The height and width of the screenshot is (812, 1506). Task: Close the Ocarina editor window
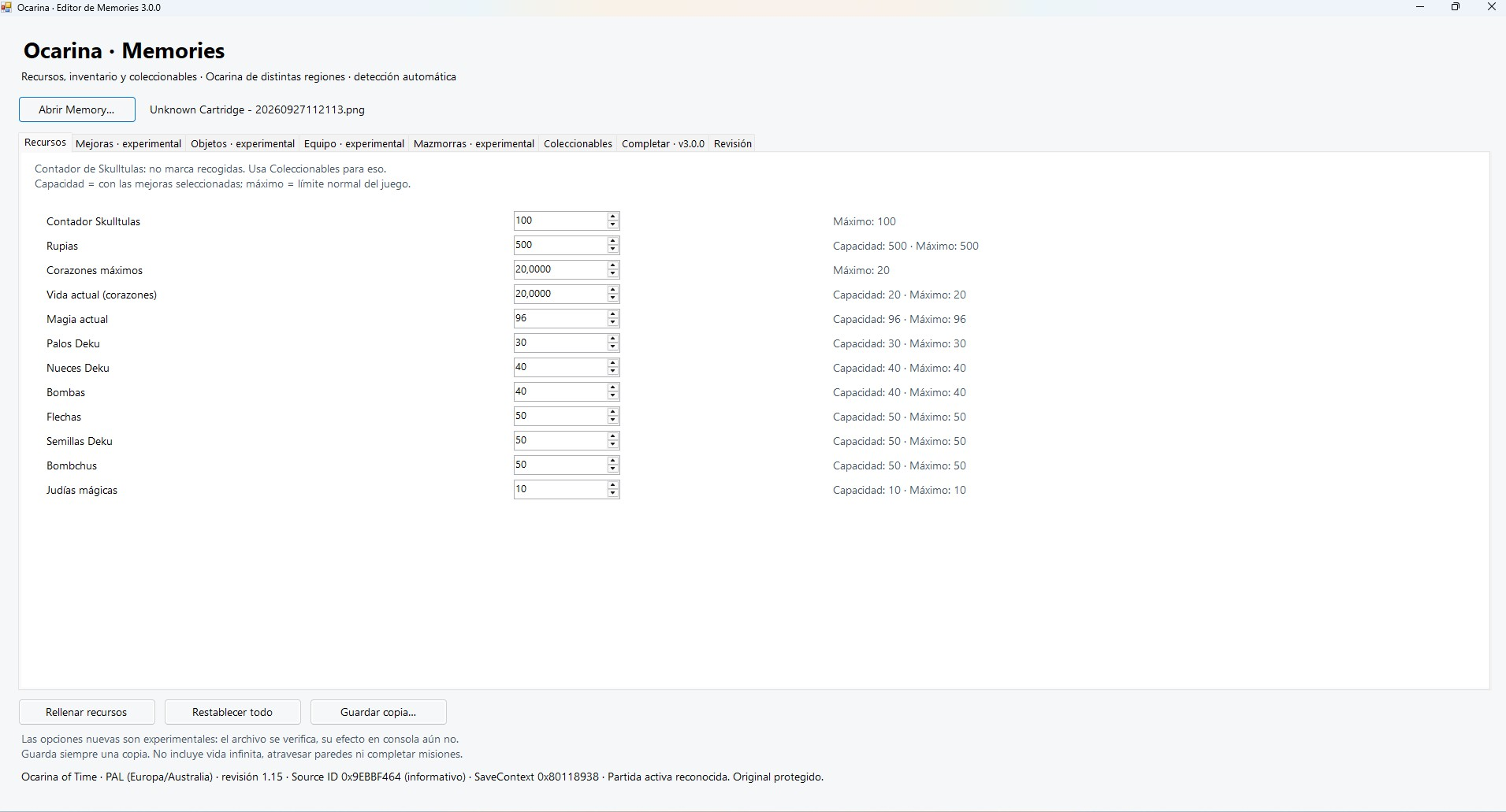coord(1491,7)
